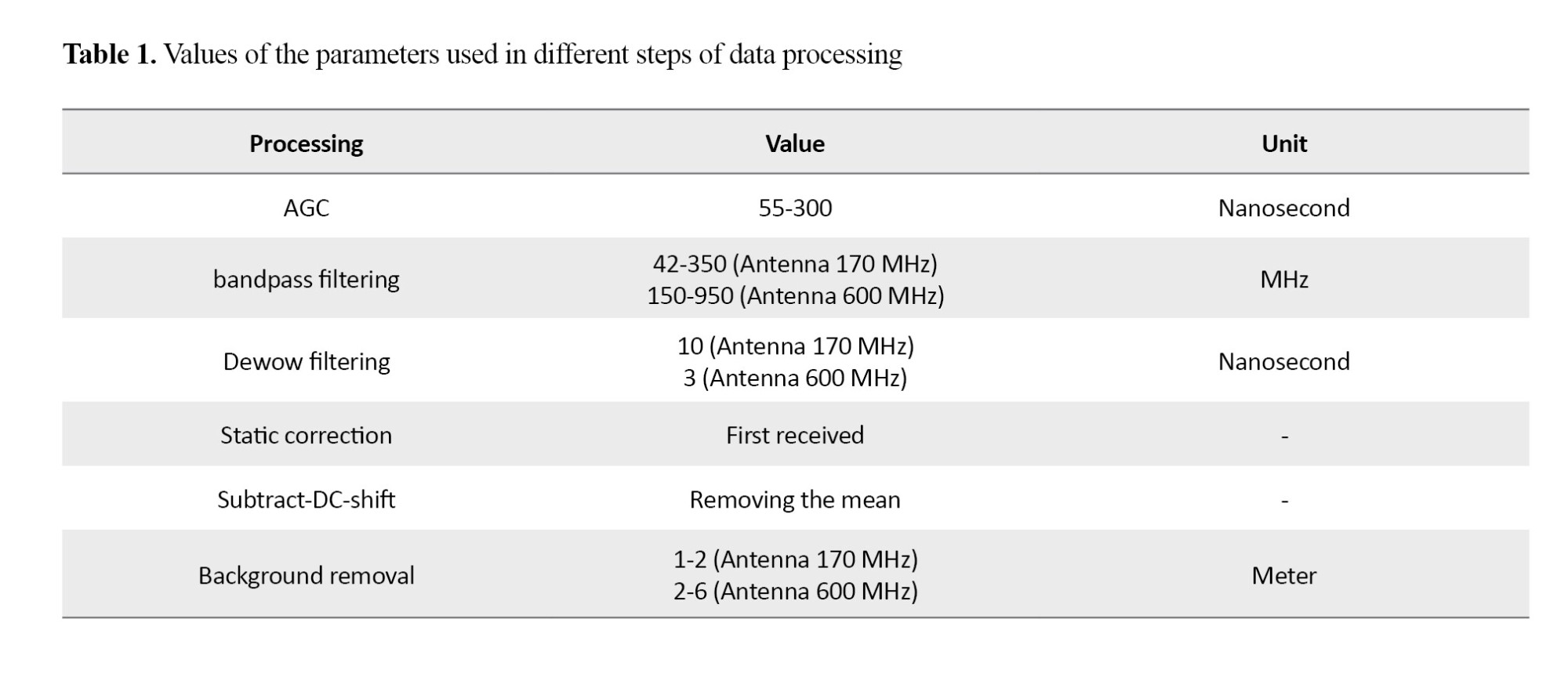Select the "Dewow filtering" cell

(x=306, y=361)
